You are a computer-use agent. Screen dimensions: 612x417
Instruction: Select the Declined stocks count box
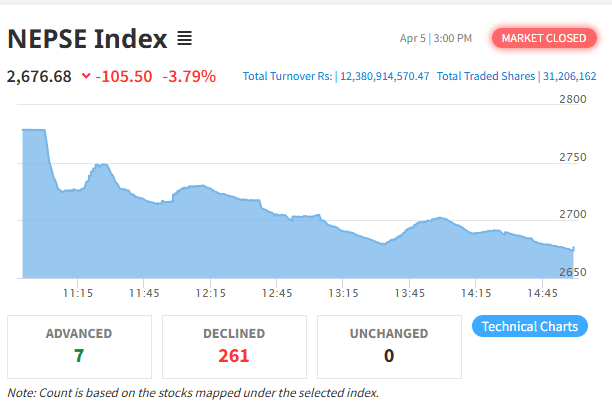[x=234, y=346]
